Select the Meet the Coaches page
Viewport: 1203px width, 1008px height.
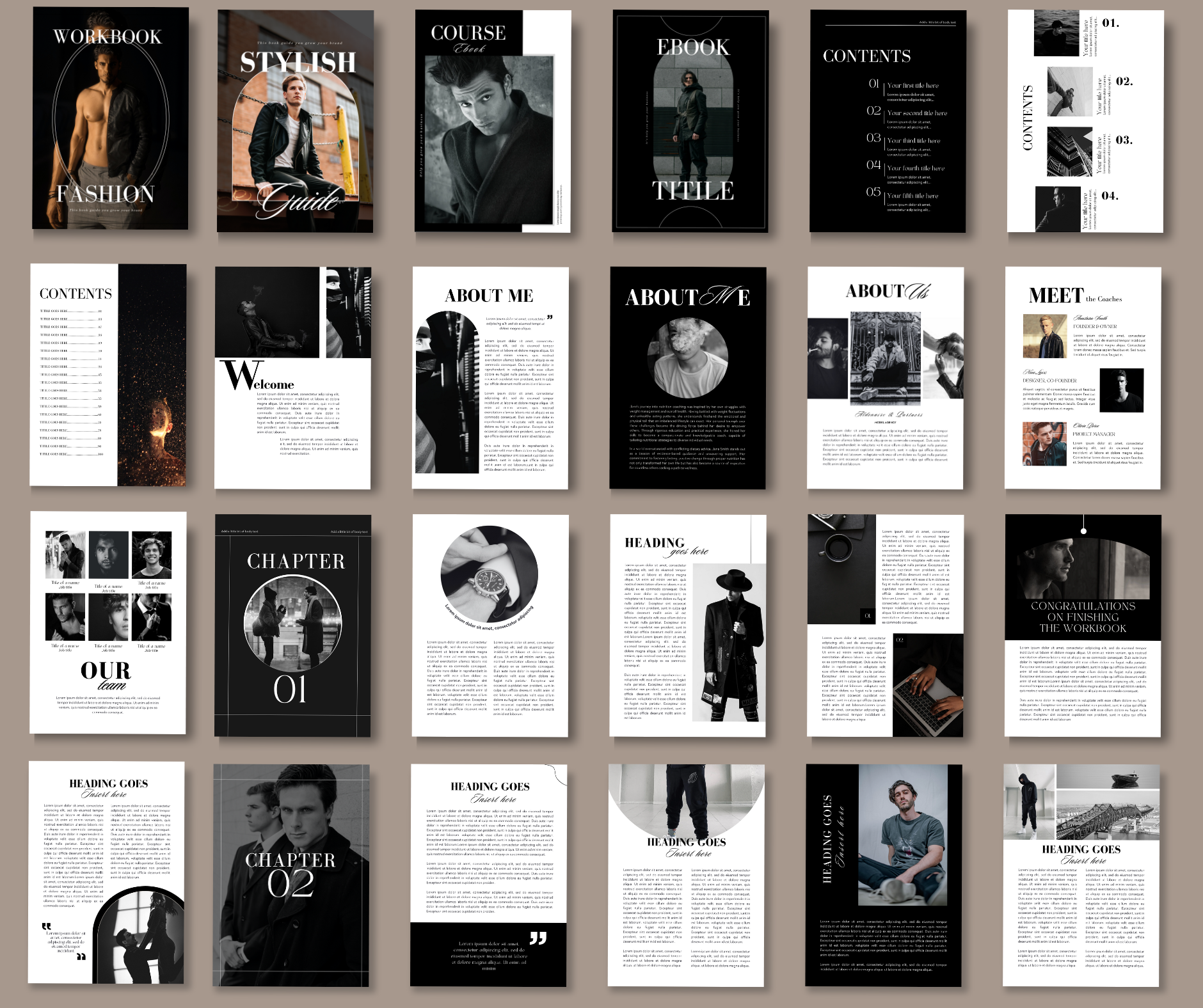click(x=1083, y=378)
